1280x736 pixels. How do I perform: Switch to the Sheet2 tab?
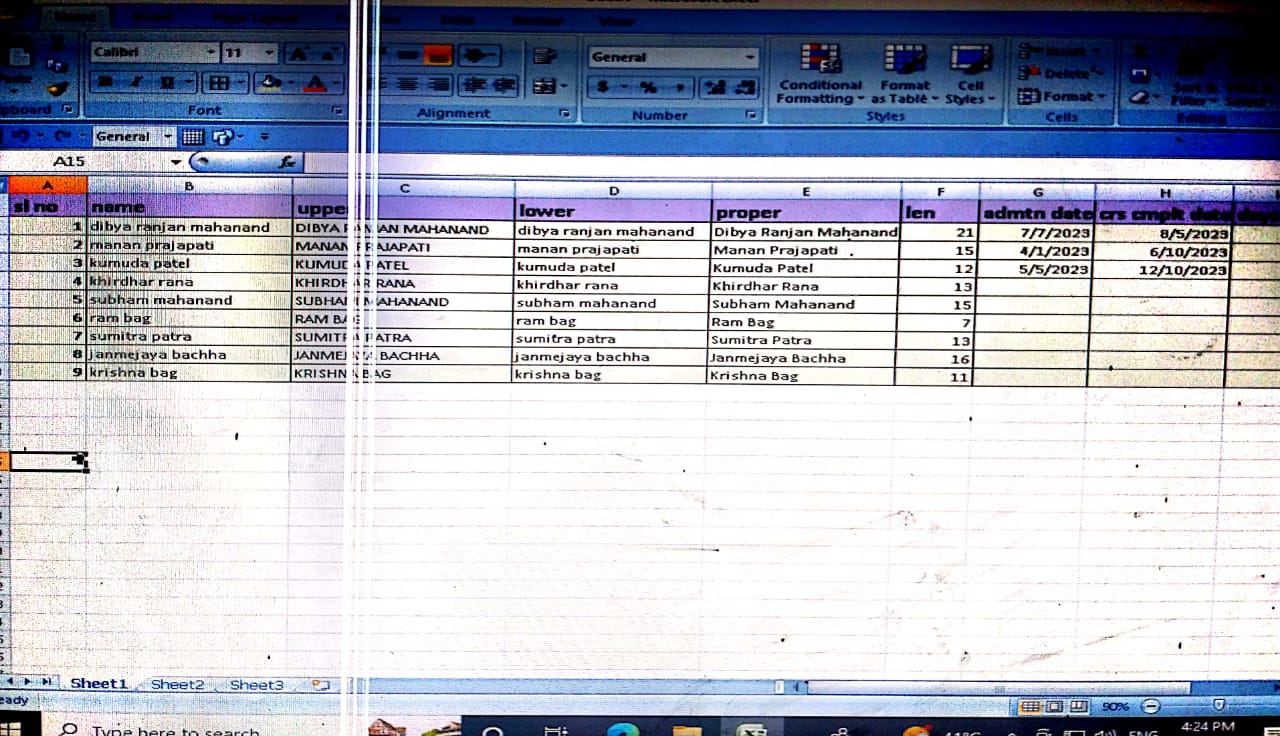[x=177, y=685]
